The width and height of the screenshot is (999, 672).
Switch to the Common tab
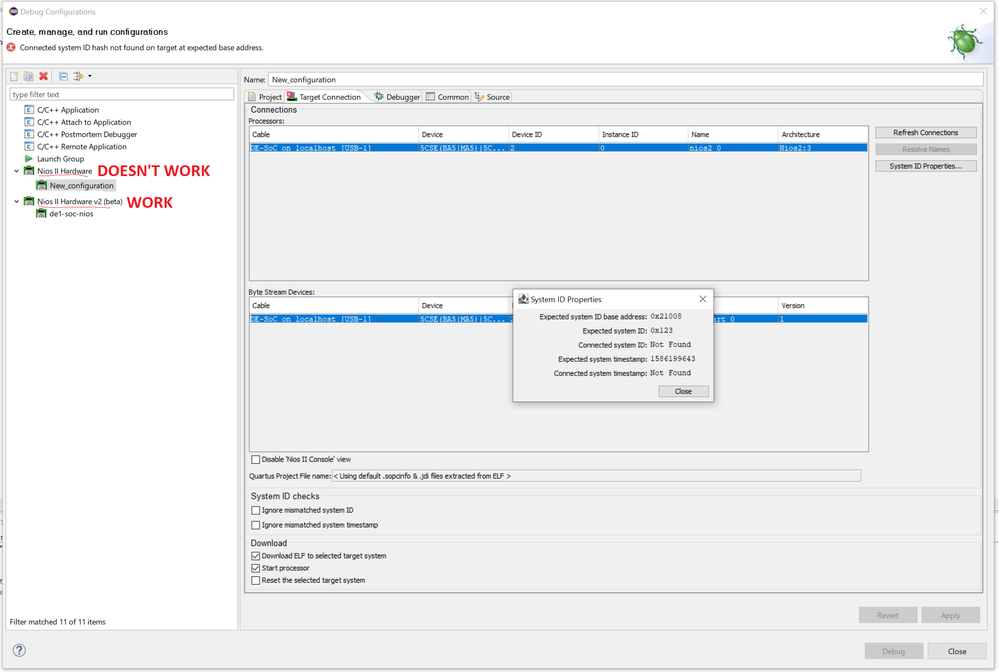[x=447, y=97]
